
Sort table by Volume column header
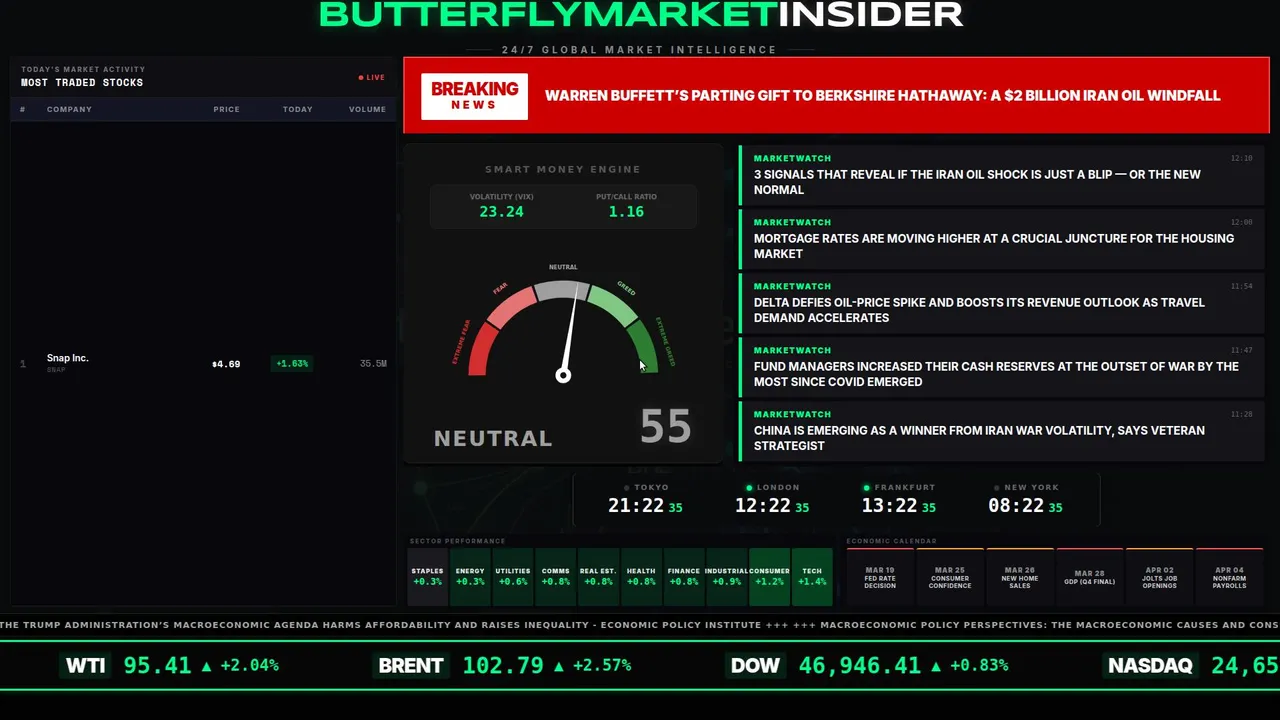point(367,109)
